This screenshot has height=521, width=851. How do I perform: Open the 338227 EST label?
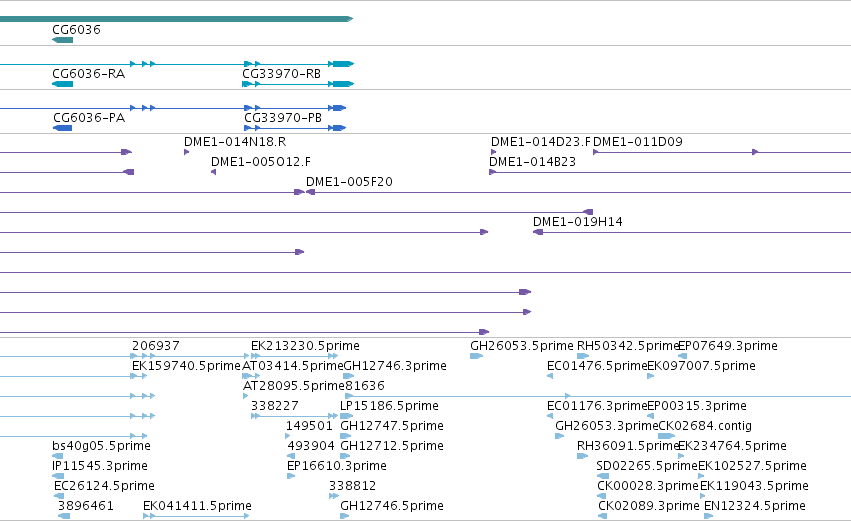click(275, 406)
